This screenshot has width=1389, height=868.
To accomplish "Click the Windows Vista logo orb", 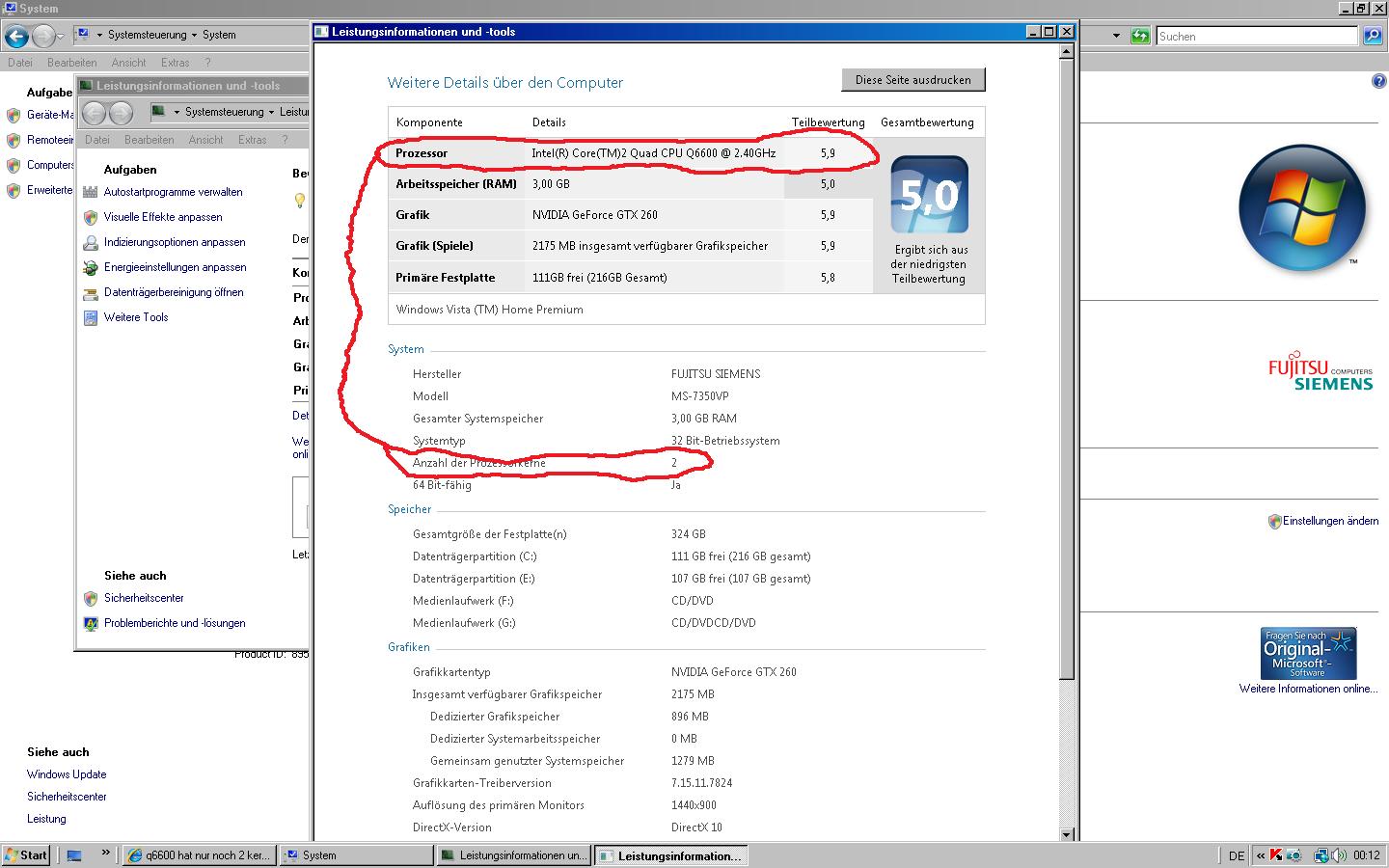I will (1303, 208).
